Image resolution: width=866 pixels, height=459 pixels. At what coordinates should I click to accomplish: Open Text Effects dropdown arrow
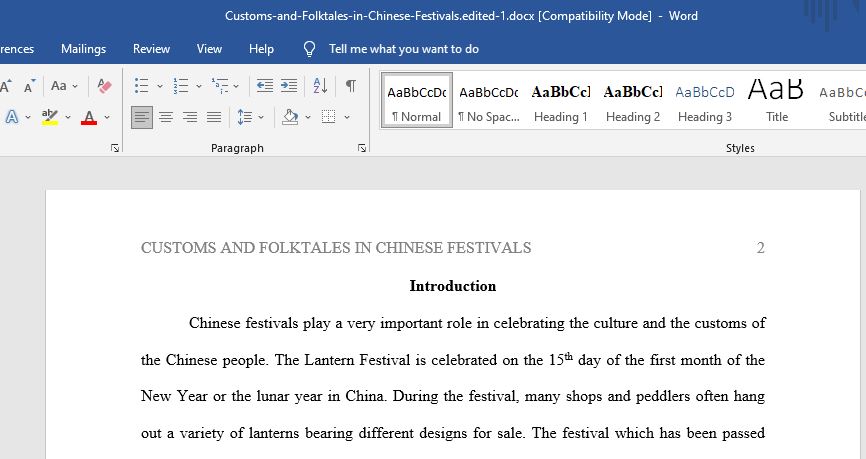point(28,117)
